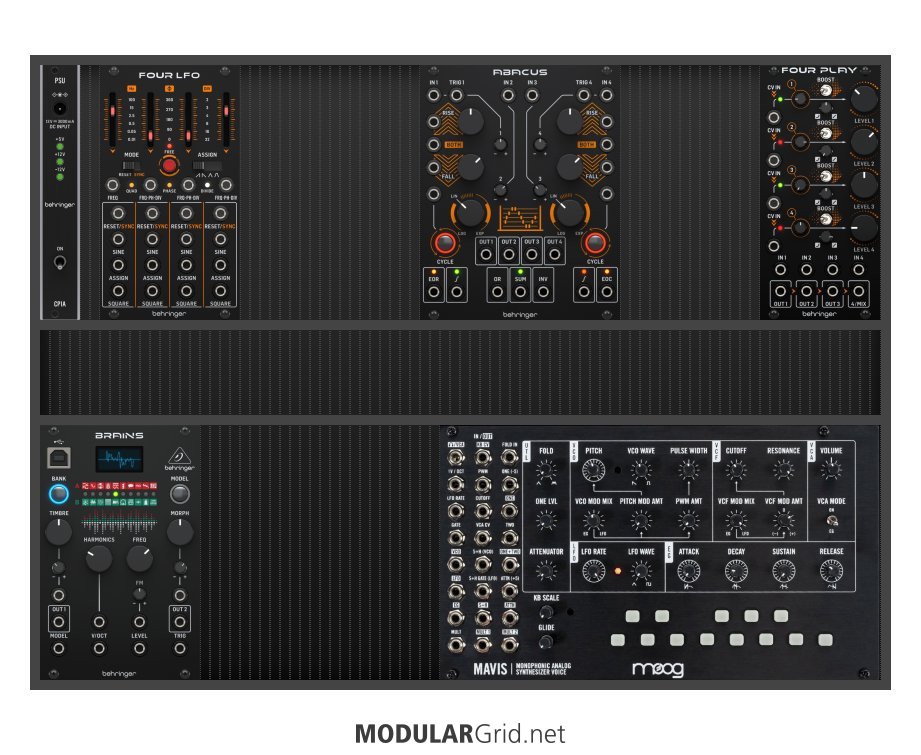Viewport: 921px width, 755px height.
Task: Flip the channel 4 BOOST switch on Four Play
Action: point(826,219)
